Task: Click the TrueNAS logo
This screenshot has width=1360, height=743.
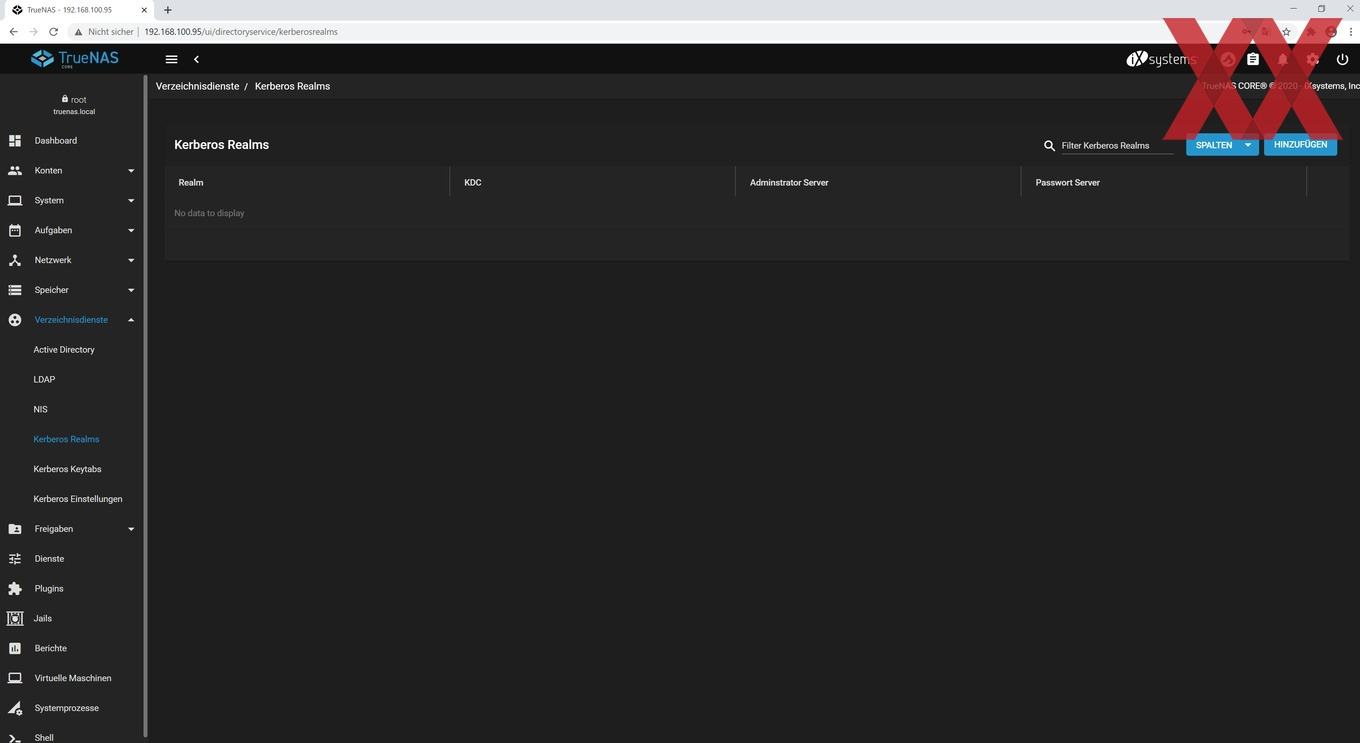Action: pyautogui.click(x=75, y=59)
